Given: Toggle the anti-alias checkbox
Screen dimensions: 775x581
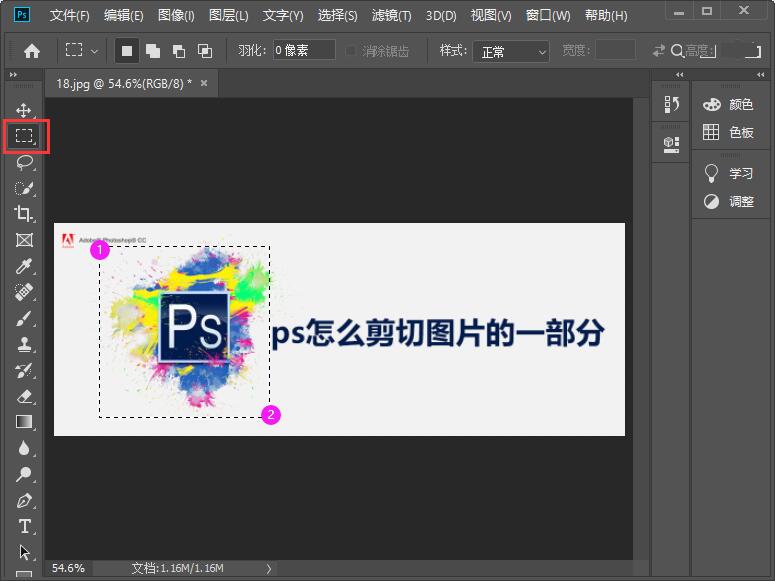Looking at the screenshot, I should (350, 50).
